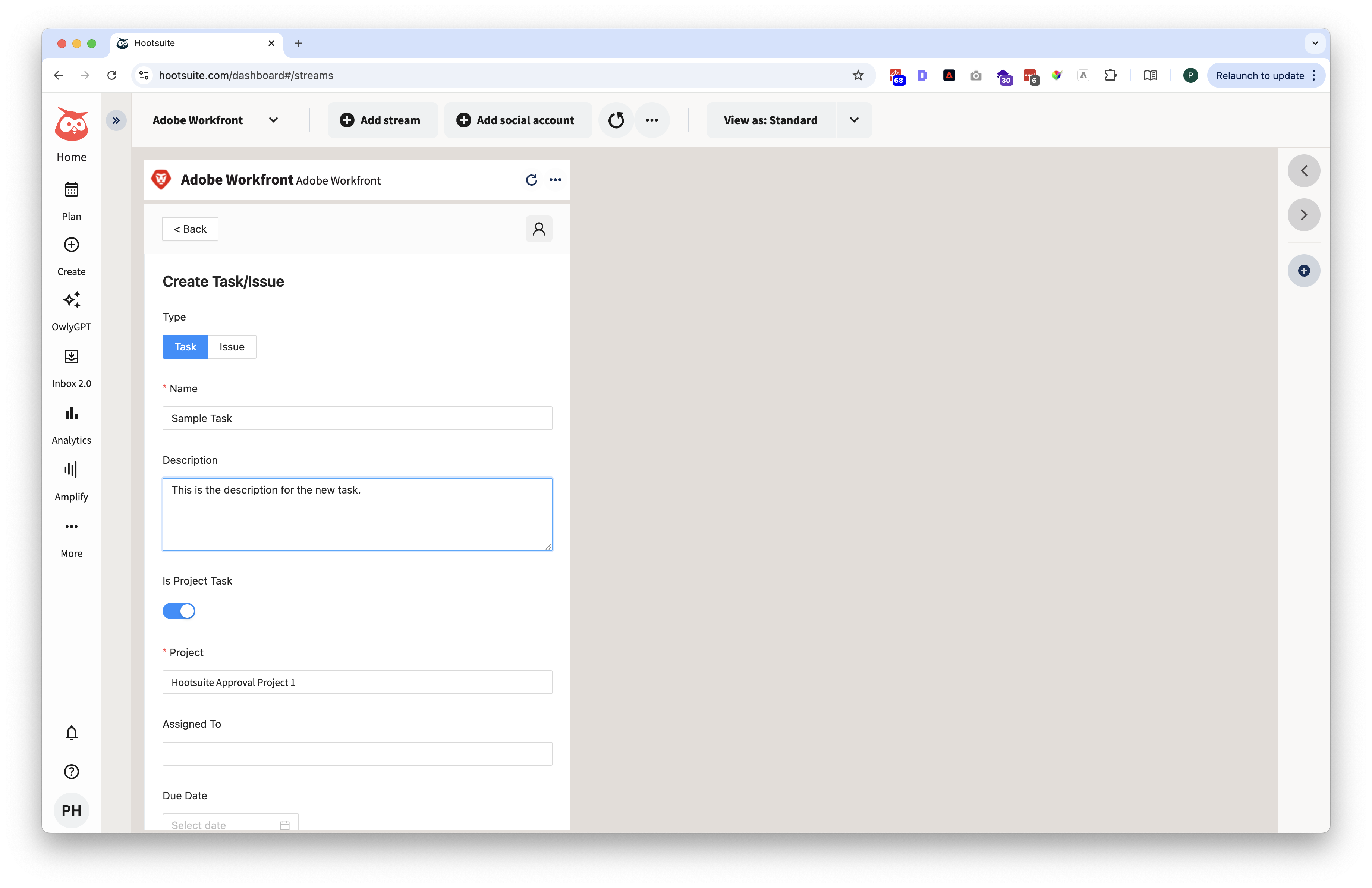Open the tab search dropdown arrow

[1315, 43]
